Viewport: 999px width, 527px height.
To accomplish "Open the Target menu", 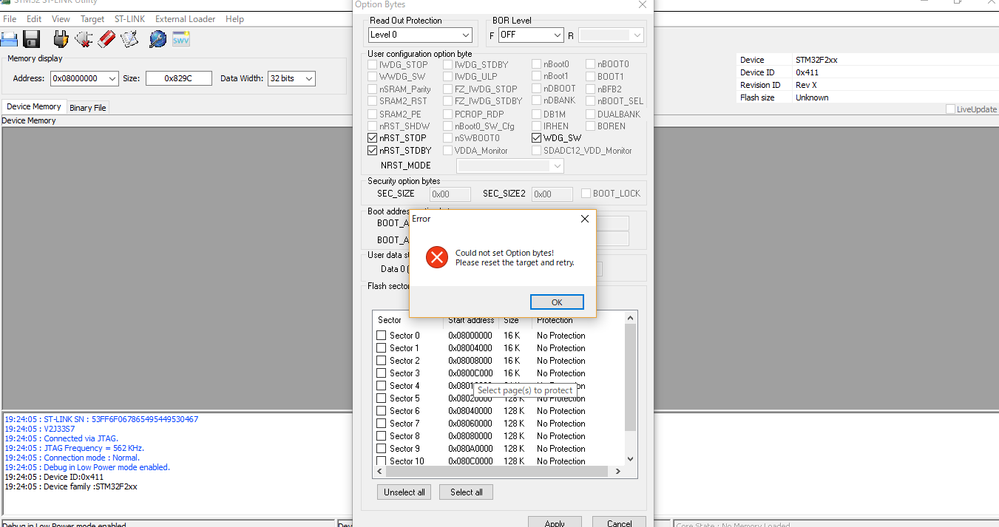I will pos(92,19).
